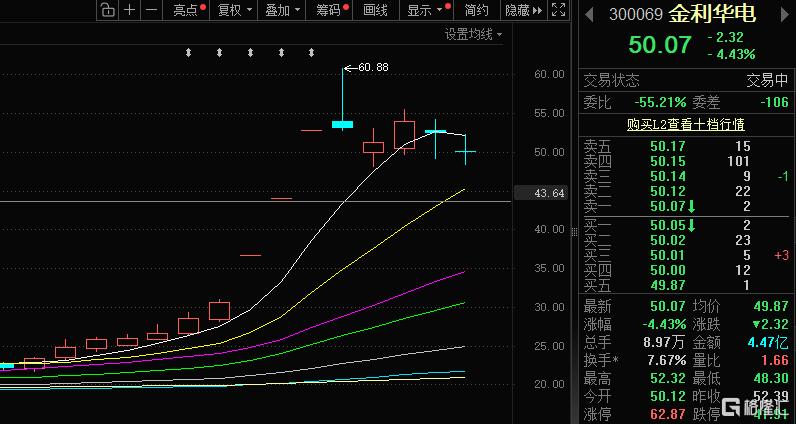
Task: Click 金额 value 4.47亿
Action: (768, 342)
